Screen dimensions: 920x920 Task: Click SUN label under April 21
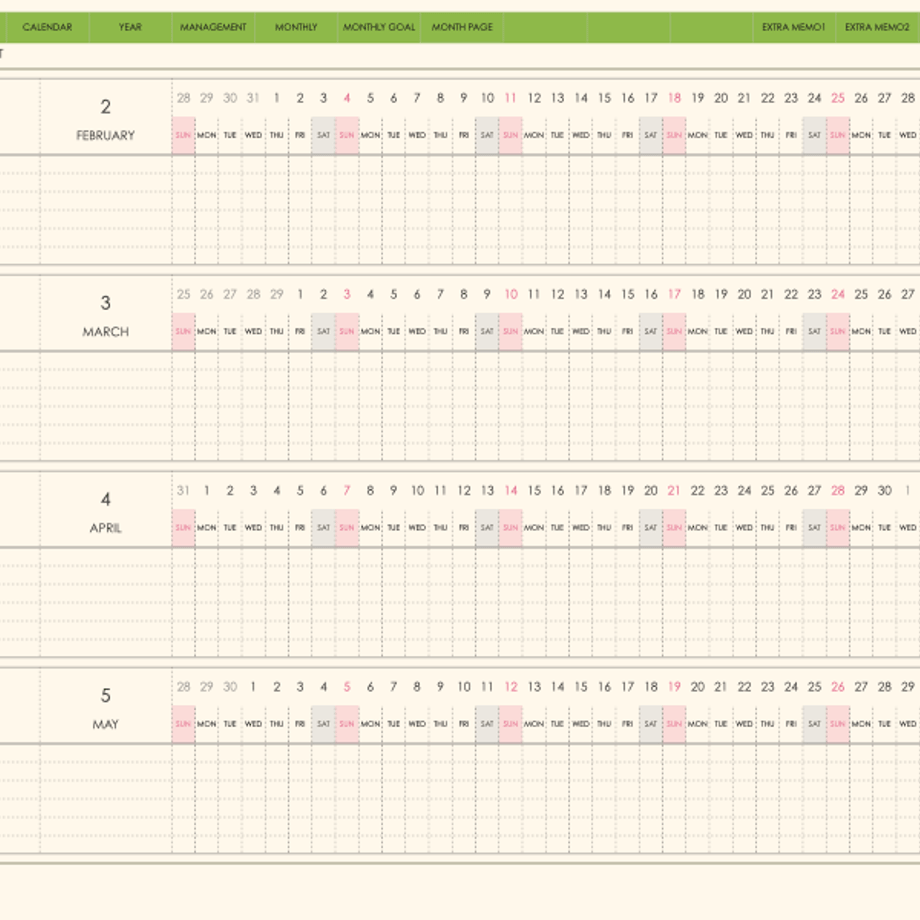(x=674, y=528)
